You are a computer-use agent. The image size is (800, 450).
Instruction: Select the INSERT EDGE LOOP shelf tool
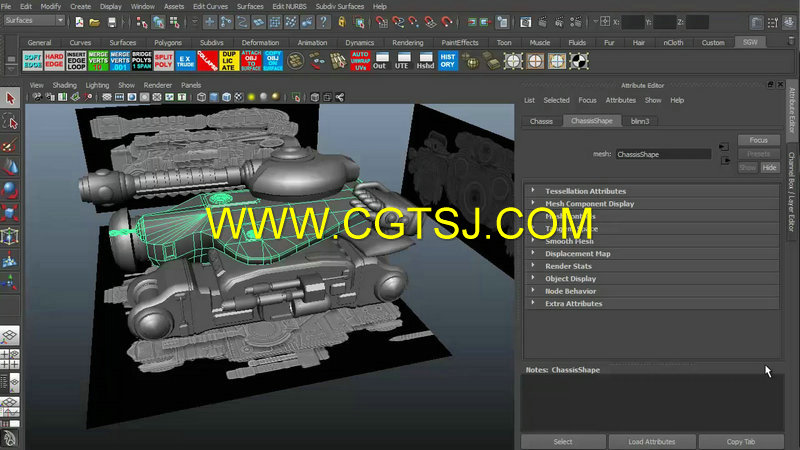point(76,61)
